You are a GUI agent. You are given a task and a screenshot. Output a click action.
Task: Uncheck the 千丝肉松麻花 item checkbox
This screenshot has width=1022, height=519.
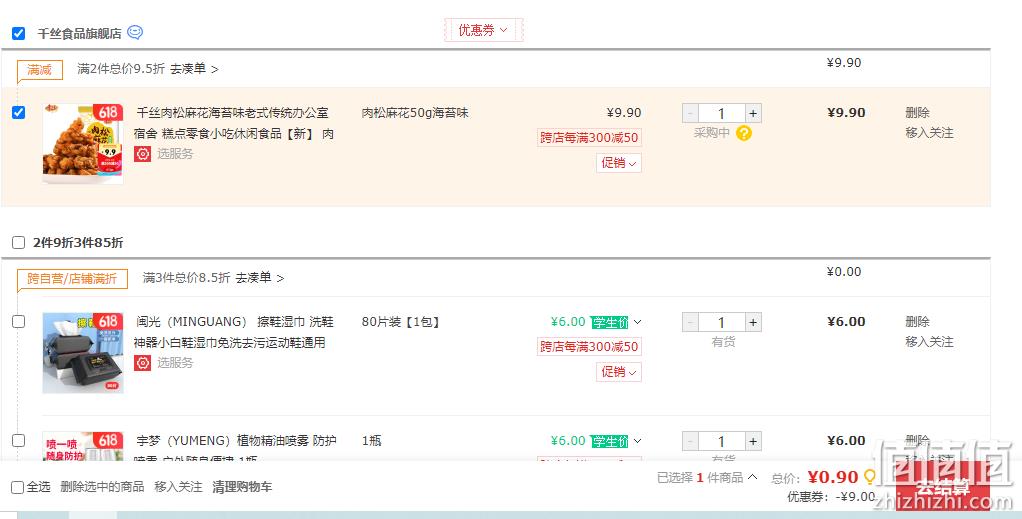18,113
